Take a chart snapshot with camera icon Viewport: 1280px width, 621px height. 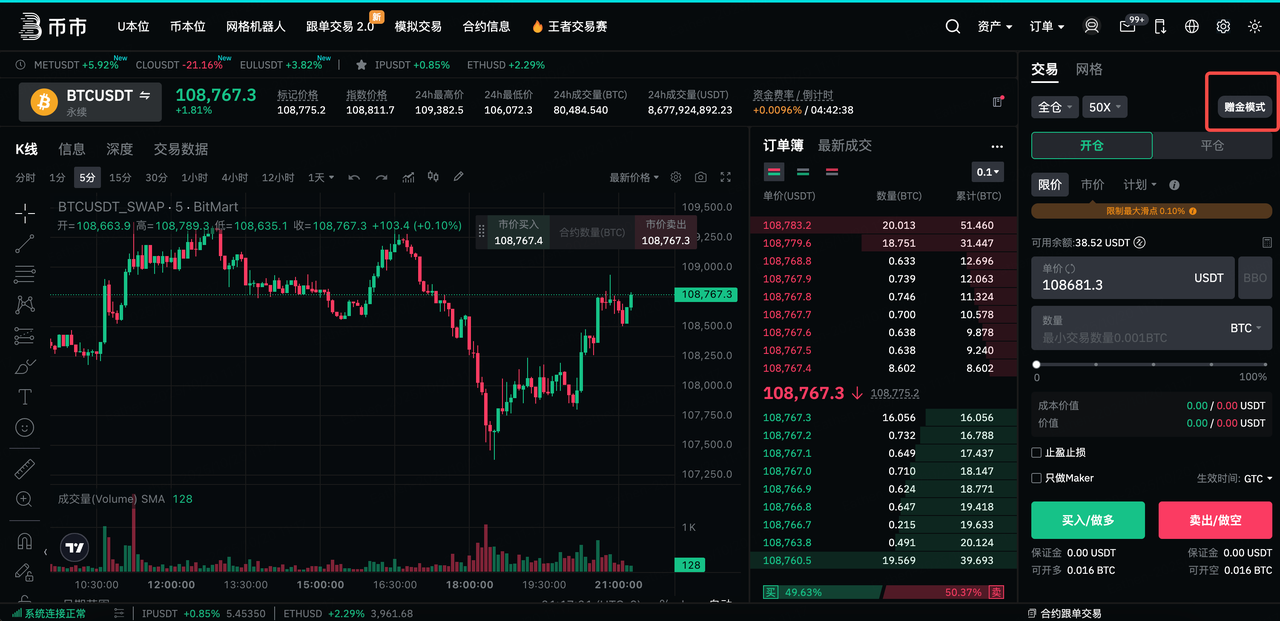pyautogui.click(x=701, y=177)
